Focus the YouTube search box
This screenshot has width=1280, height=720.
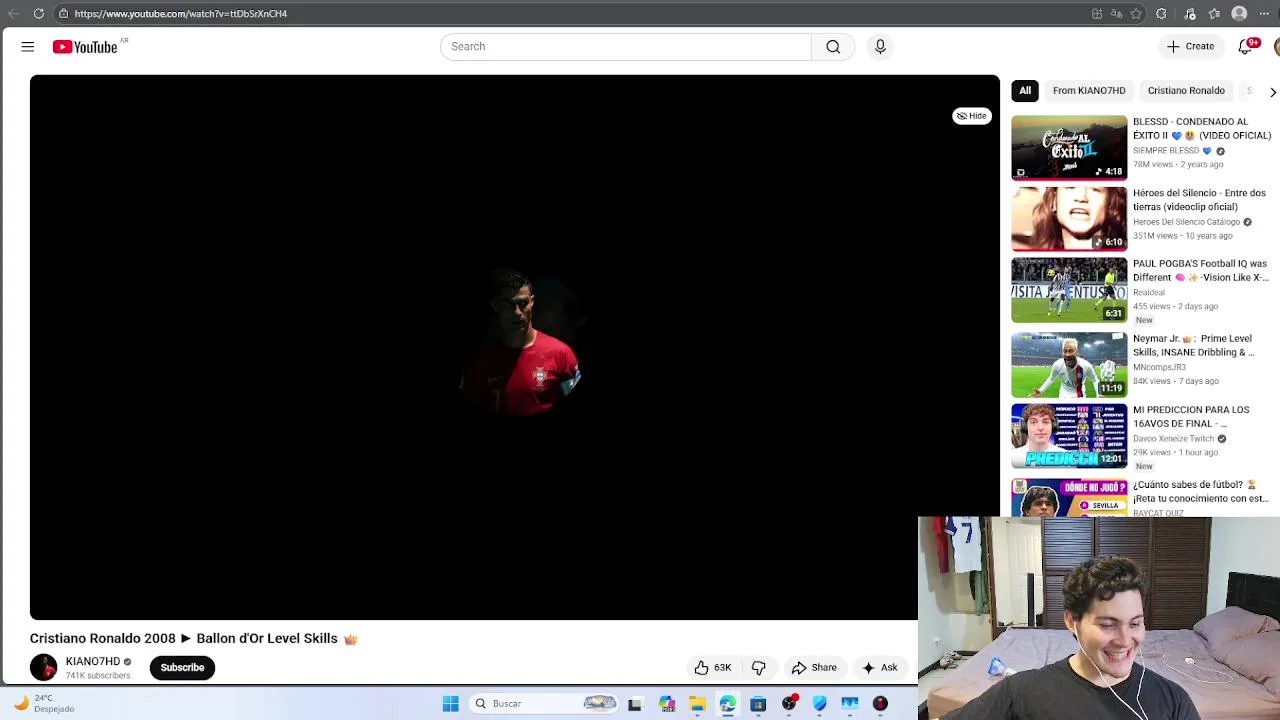click(x=626, y=47)
